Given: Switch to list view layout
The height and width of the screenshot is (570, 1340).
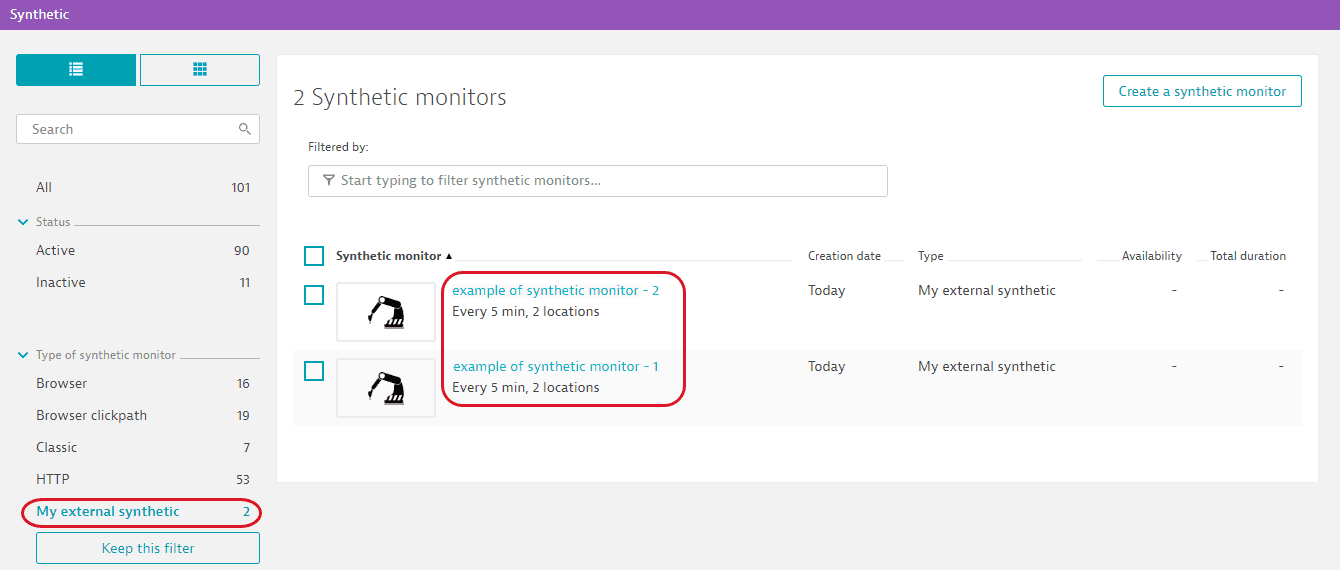Looking at the screenshot, I should (76, 70).
